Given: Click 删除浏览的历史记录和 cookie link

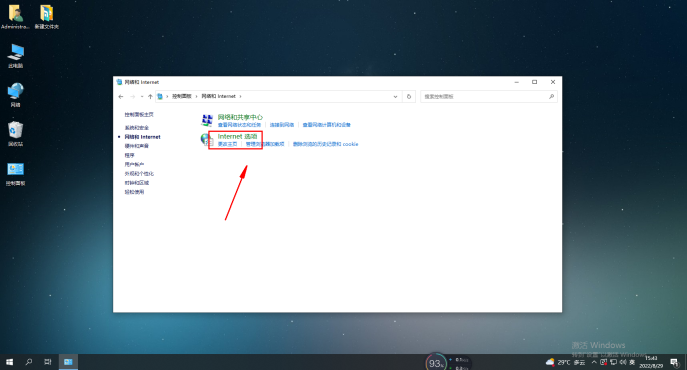Looking at the screenshot, I should pyautogui.click(x=326, y=144).
